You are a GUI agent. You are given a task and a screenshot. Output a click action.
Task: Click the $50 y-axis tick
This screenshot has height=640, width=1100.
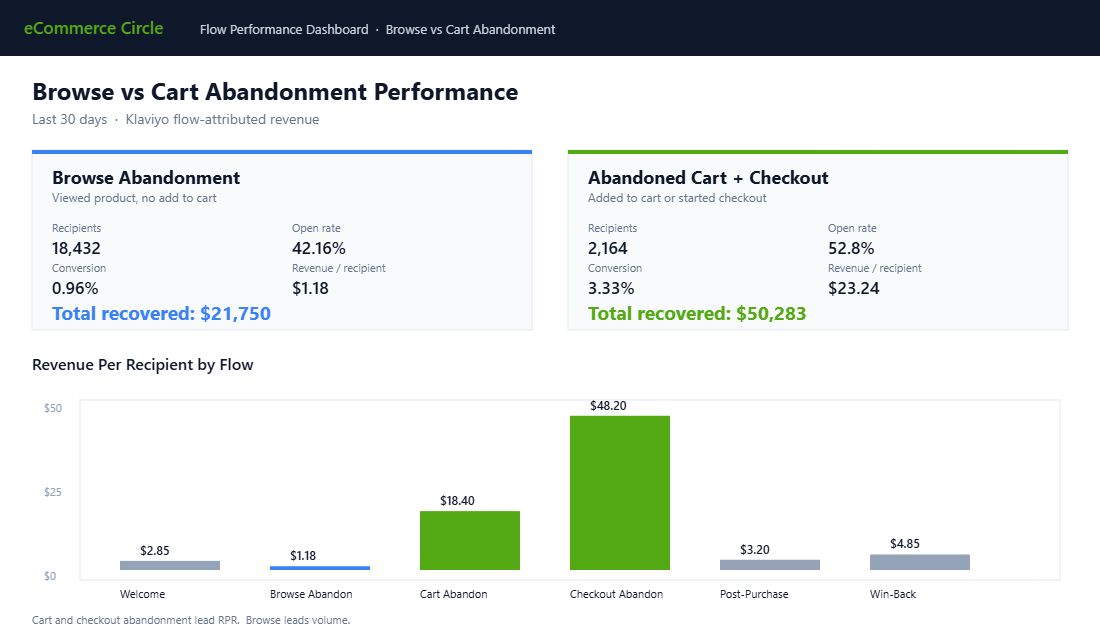(x=53, y=408)
